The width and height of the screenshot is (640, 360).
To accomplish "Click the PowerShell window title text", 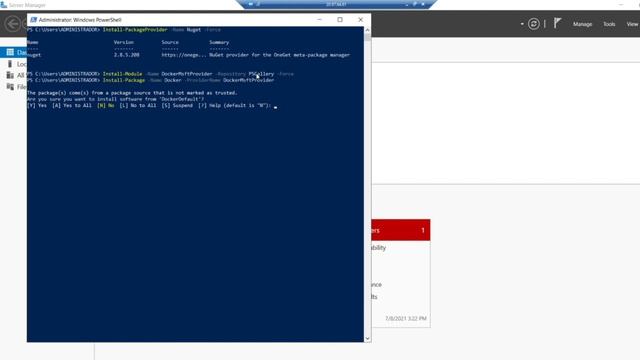I will pyautogui.click(x=80, y=20).
